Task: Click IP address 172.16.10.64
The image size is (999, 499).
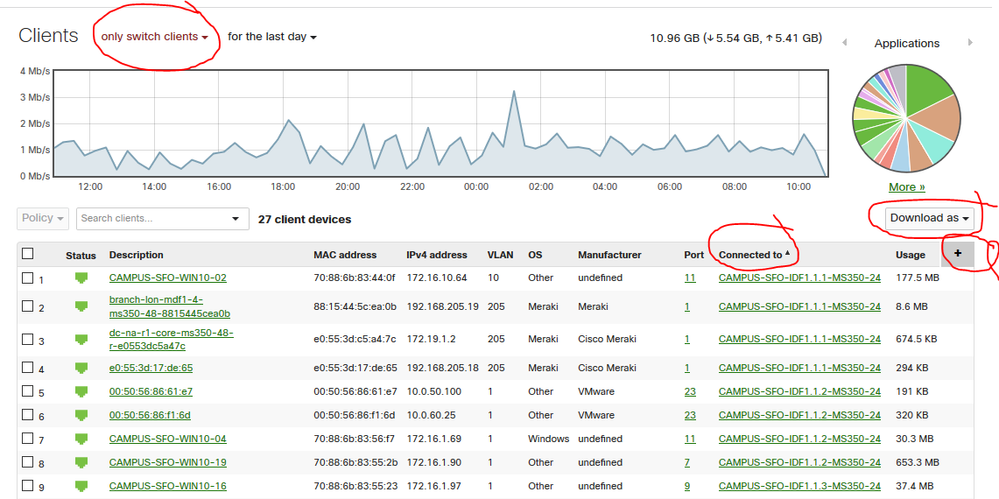Action: (x=436, y=278)
